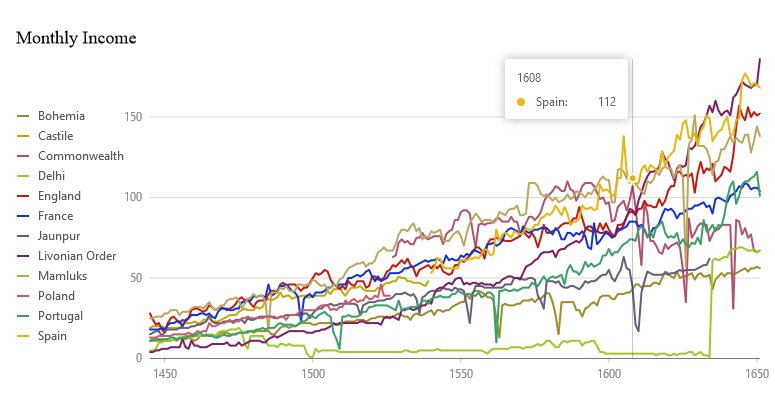Toggle Commonwealth legend entry
The height and width of the screenshot is (404, 775).
[81, 156]
